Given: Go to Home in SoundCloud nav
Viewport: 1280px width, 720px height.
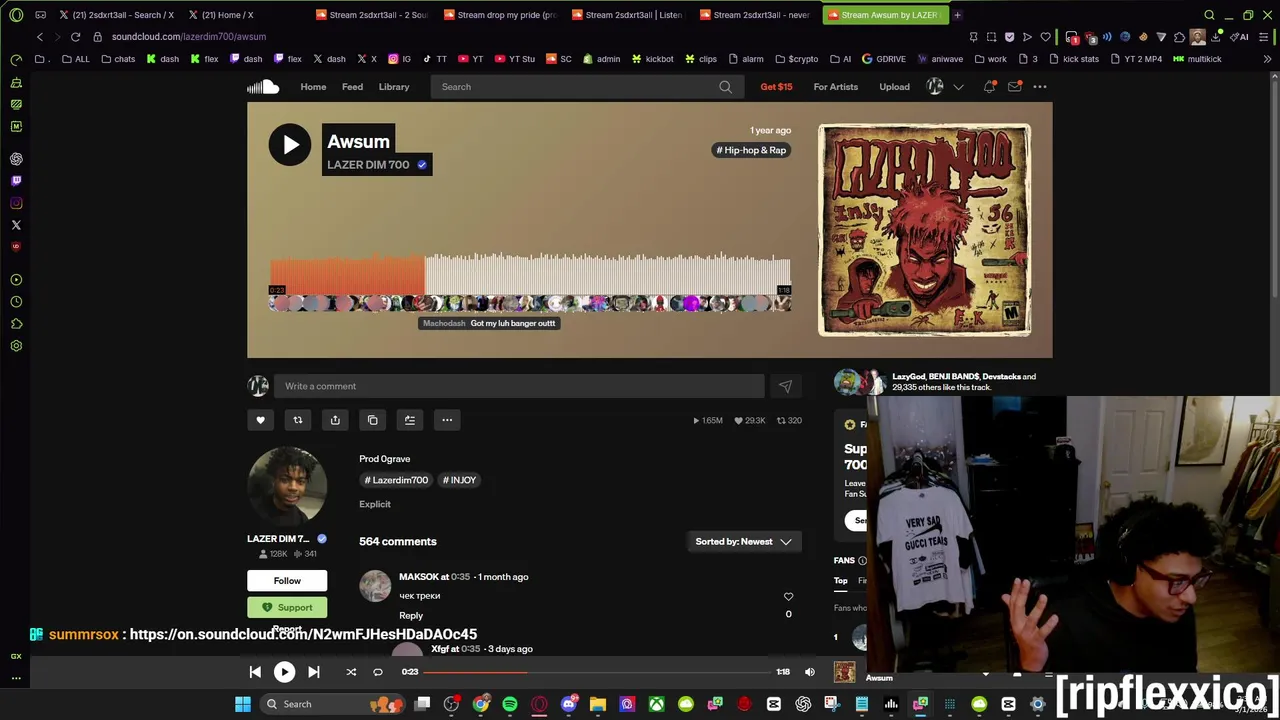Looking at the screenshot, I should coord(313,87).
